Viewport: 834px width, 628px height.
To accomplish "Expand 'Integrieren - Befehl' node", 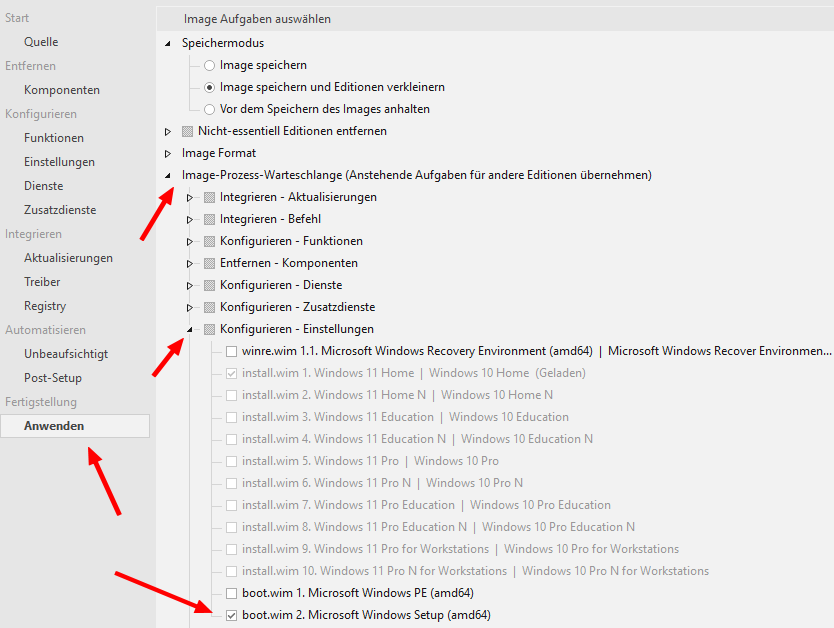I will (189, 220).
